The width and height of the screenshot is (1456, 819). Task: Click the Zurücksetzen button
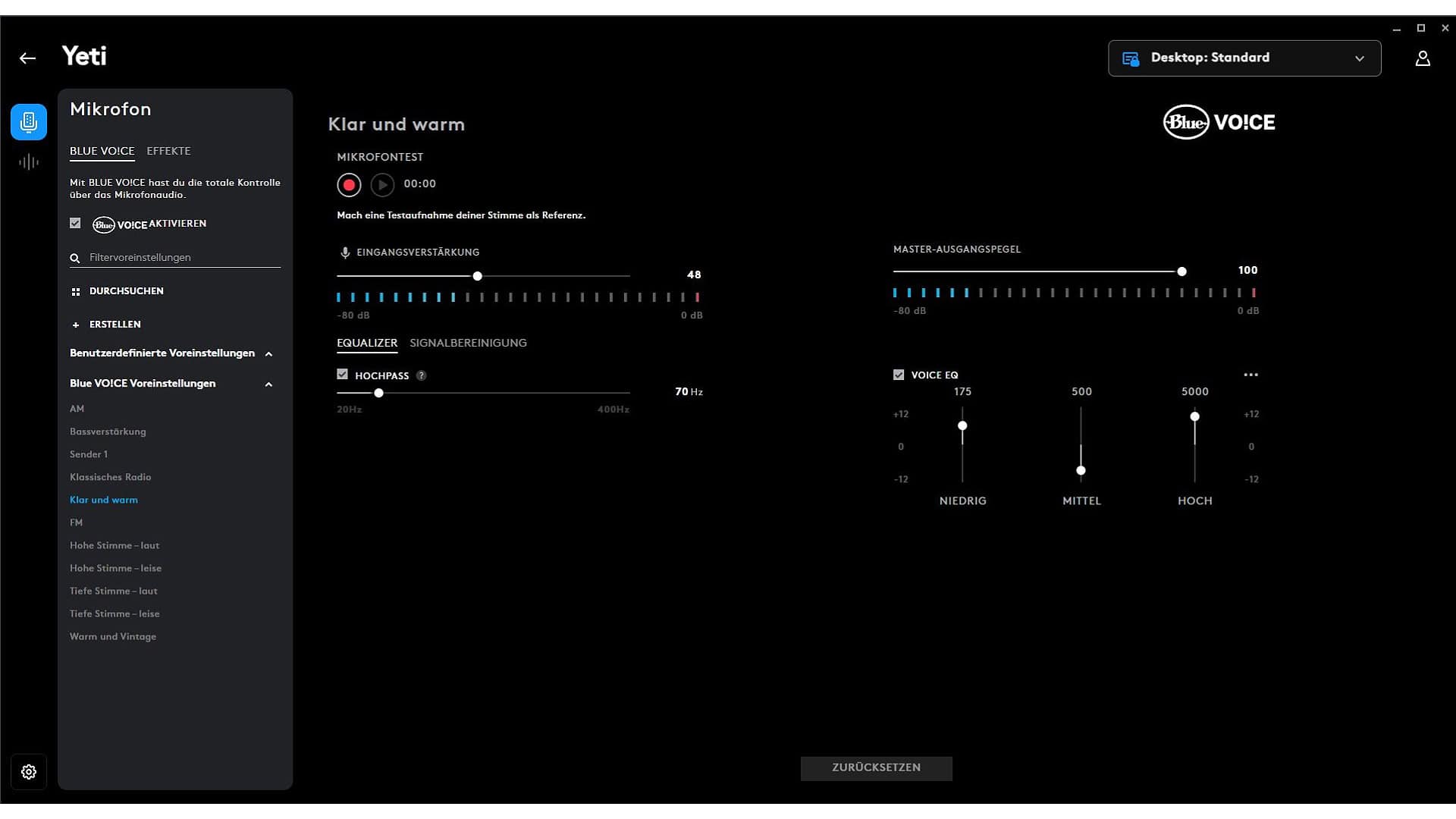(x=877, y=768)
